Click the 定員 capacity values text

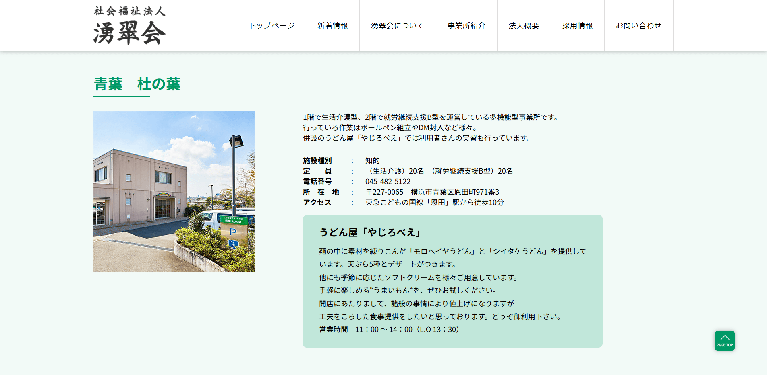439,171
